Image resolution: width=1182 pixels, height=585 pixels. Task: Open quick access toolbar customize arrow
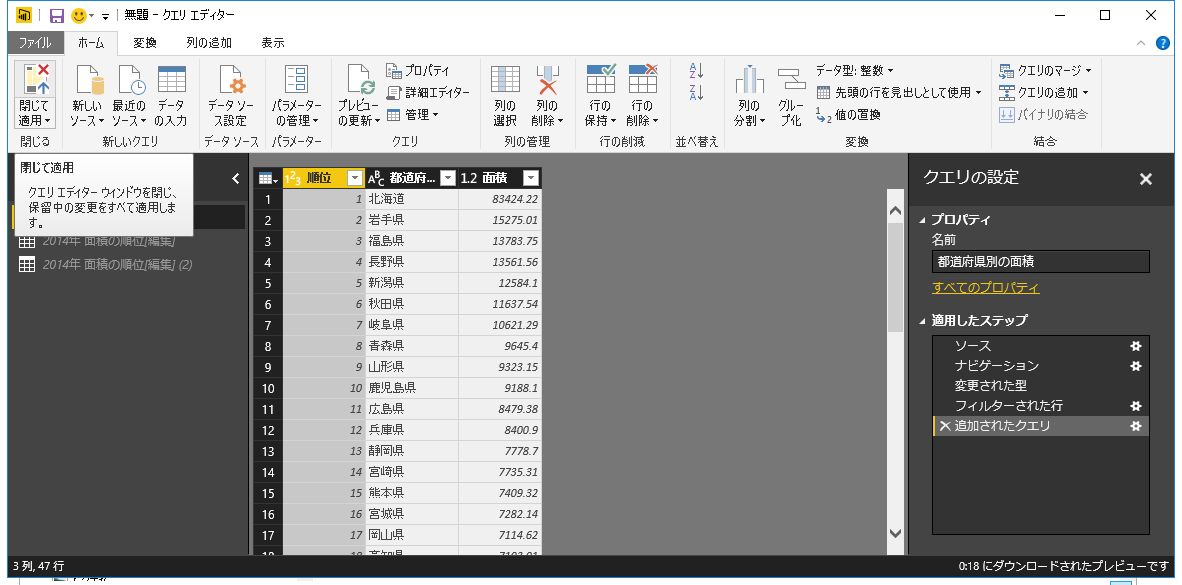[106, 16]
